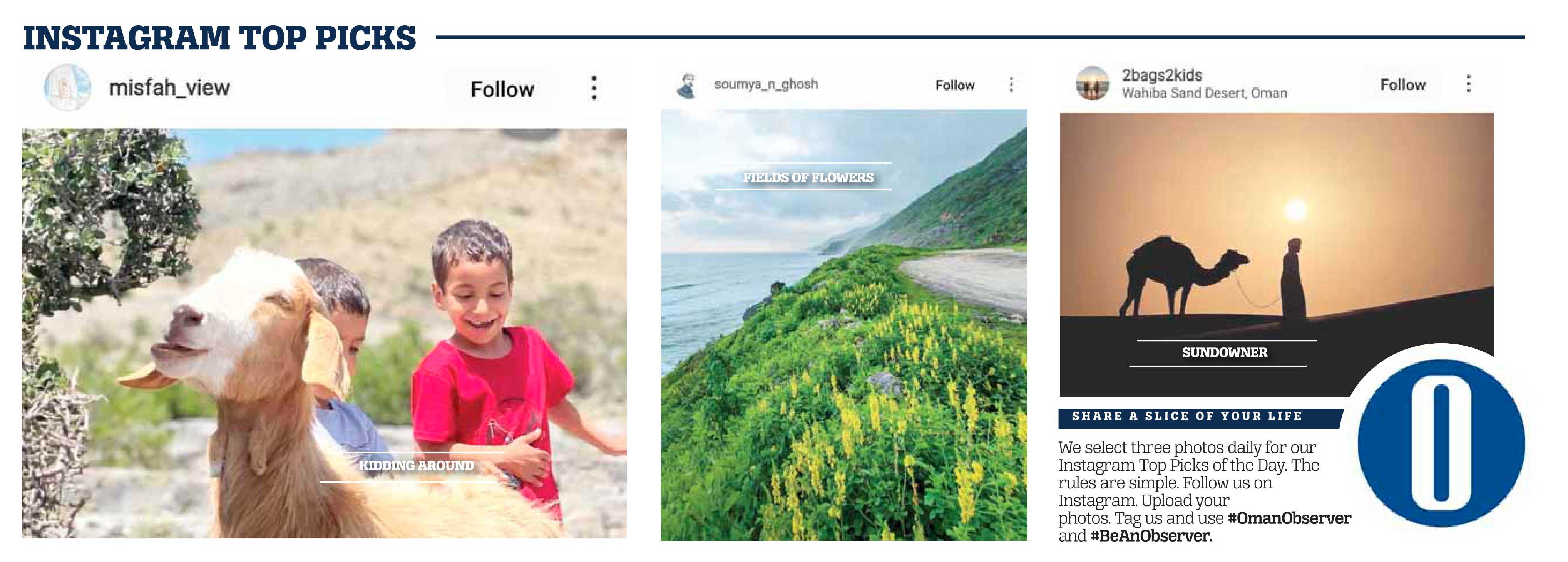Open 2bags2kids profile avatar
Screen dimensions: 1568x562
(1093, 84)
